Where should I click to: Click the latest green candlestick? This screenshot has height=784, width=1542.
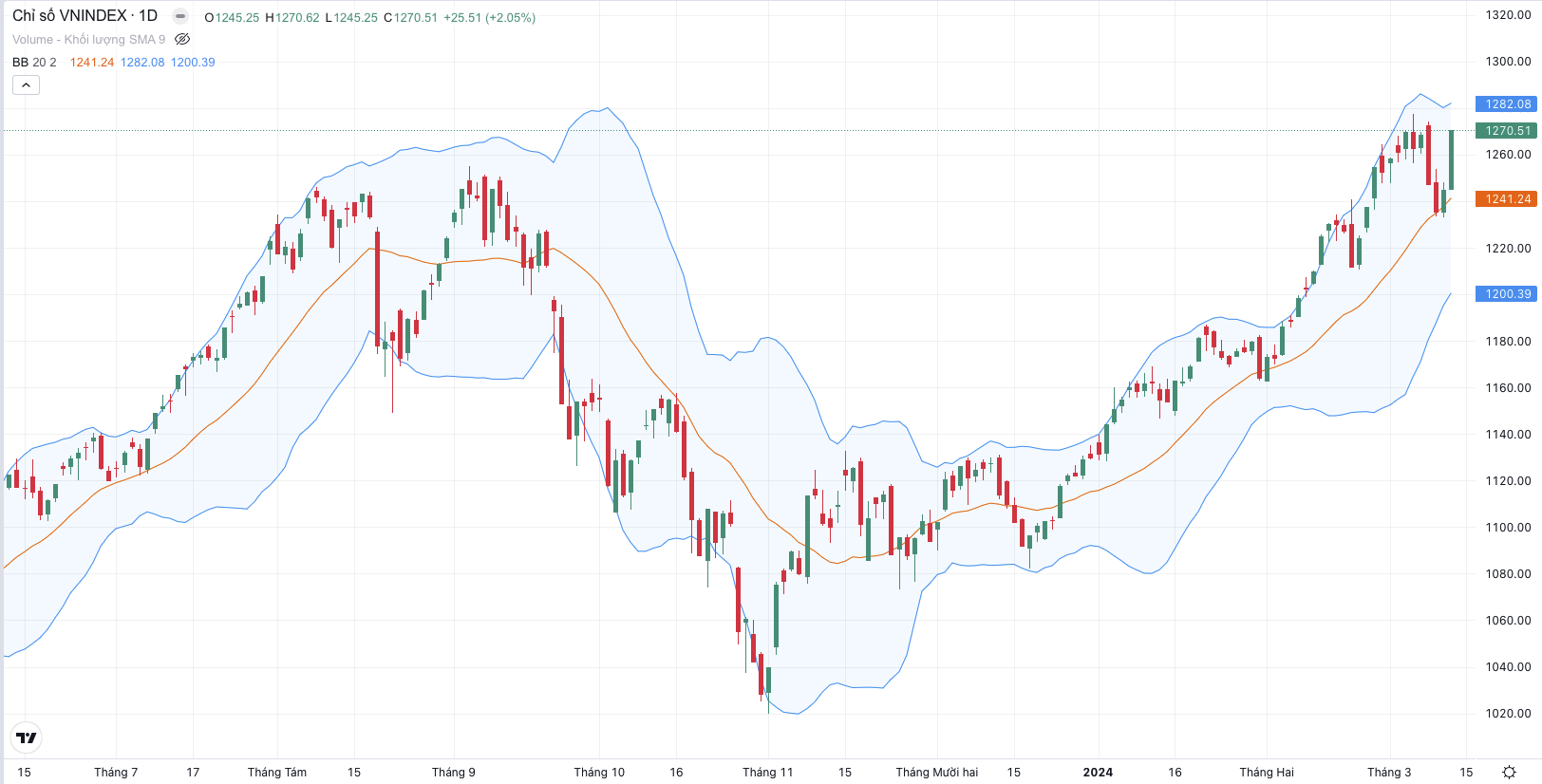1451,159
